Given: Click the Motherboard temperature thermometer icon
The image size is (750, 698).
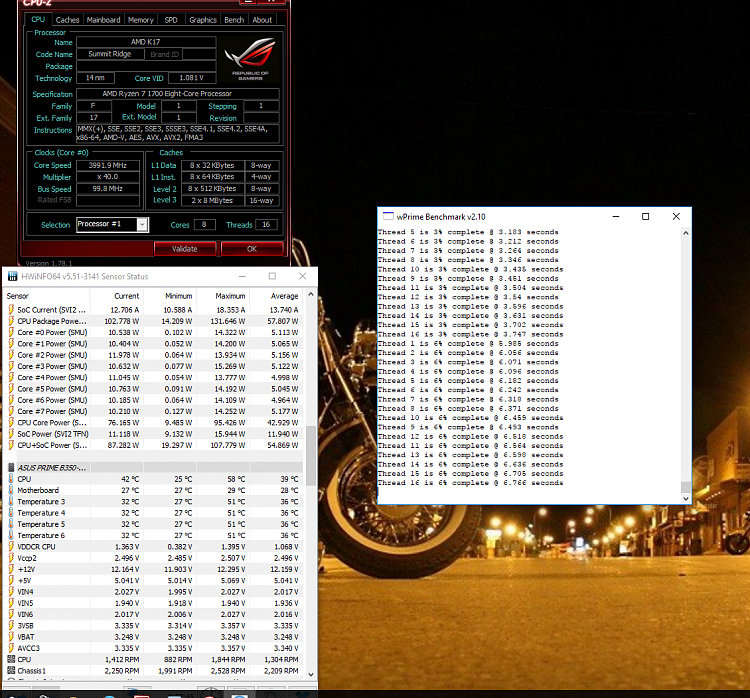Looking at the screenshot, I should click(x=11, y=490).
